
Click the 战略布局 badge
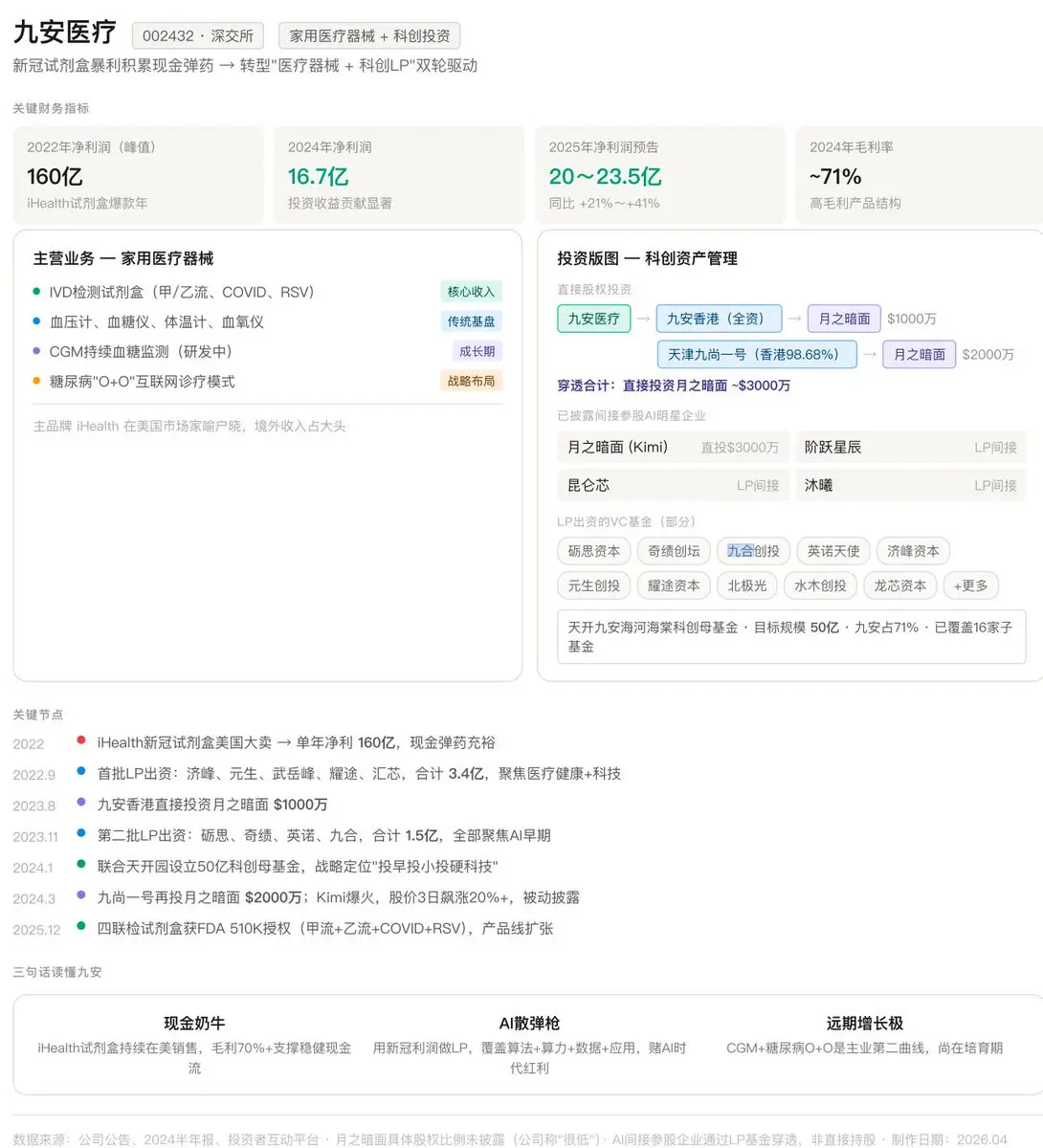[x=471, y=381]
